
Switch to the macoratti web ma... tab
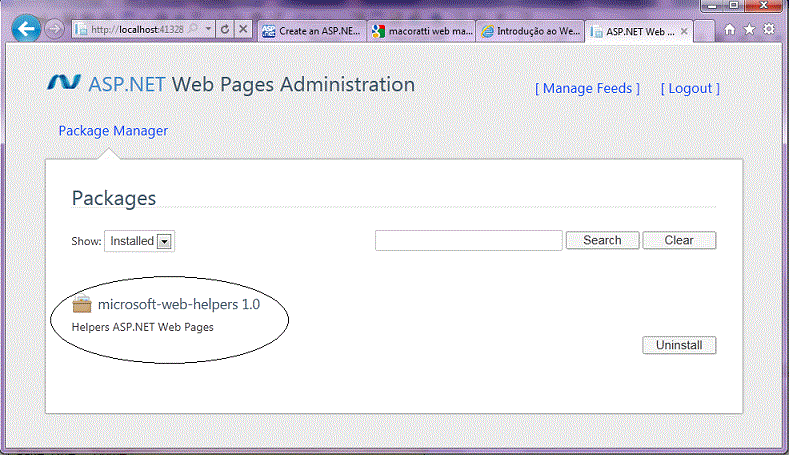(x=422, y=31)
